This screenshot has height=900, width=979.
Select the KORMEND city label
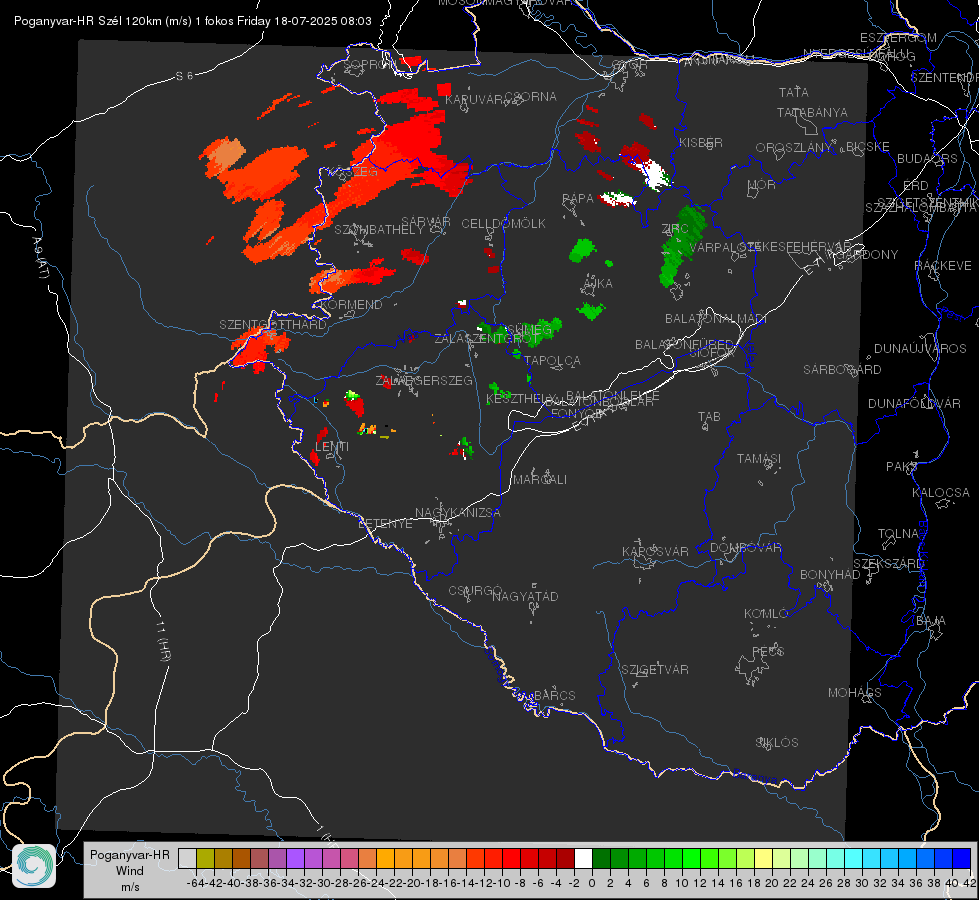pyautogui.click(x=351, y=305)
